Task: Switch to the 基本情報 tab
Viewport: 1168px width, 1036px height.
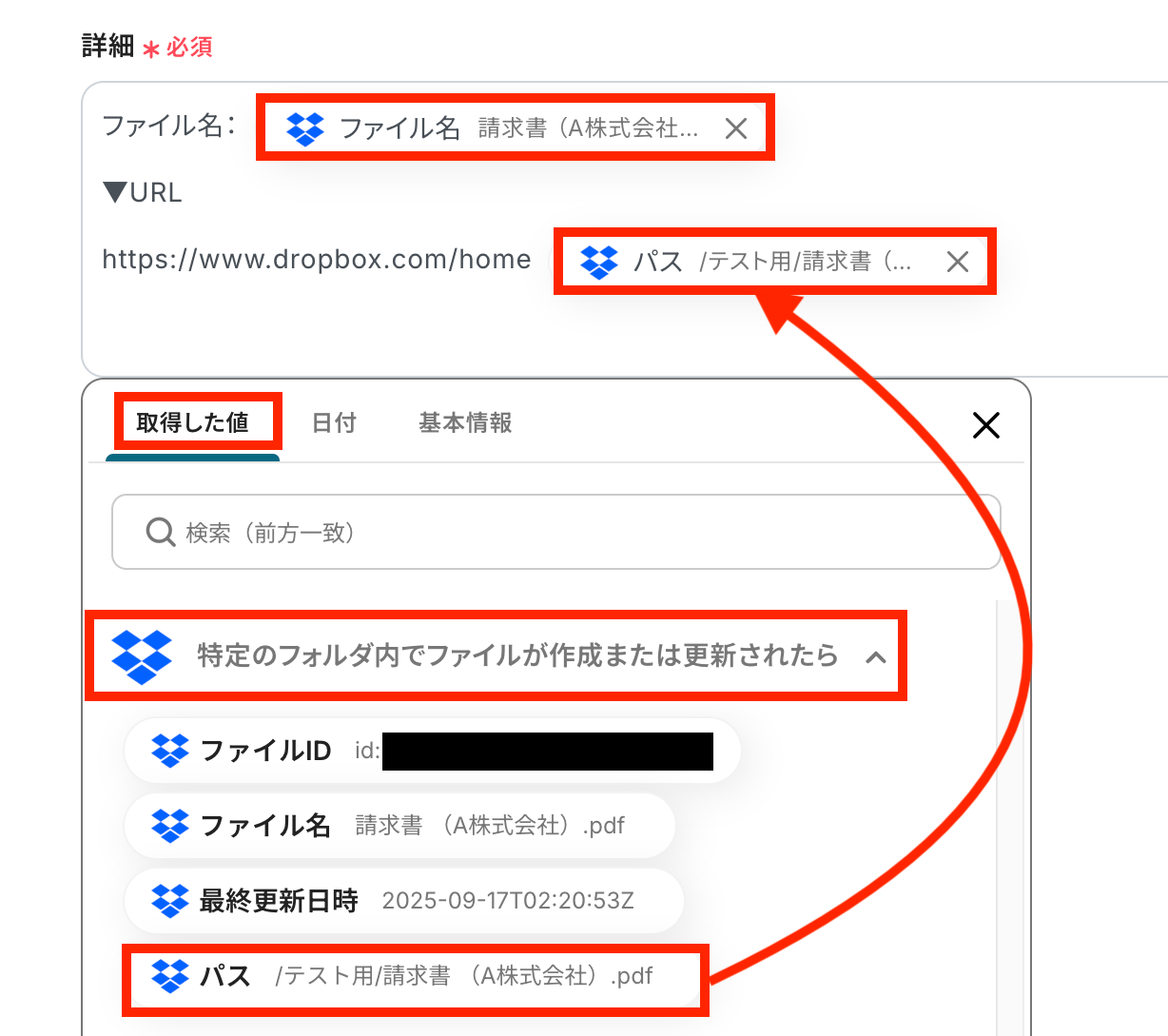Action: pyautogui.click(x=465, y=423)
